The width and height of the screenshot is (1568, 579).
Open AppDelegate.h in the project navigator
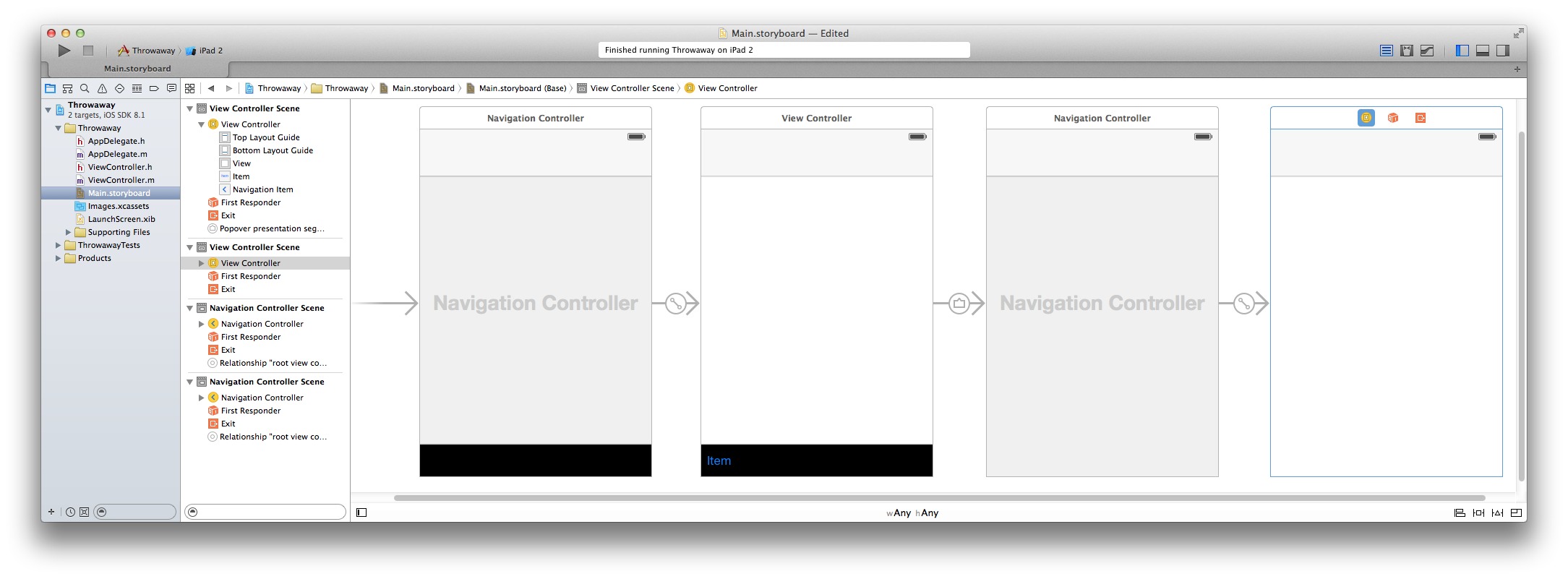coord(116,141)
